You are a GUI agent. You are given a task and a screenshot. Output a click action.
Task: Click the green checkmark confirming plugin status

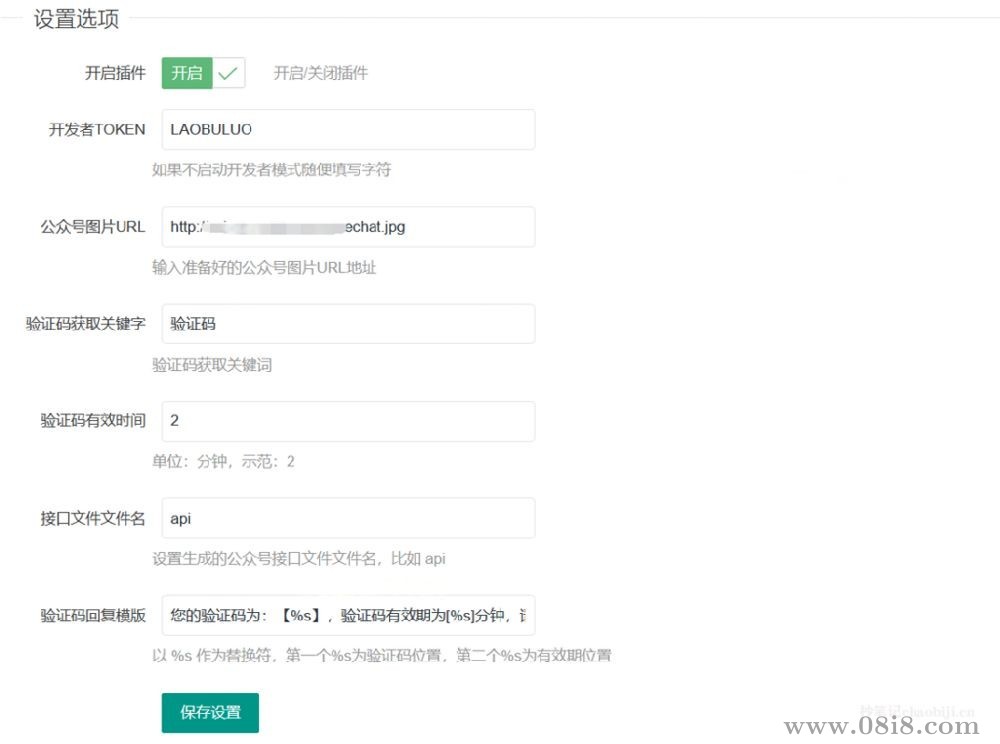coord(228,72)
